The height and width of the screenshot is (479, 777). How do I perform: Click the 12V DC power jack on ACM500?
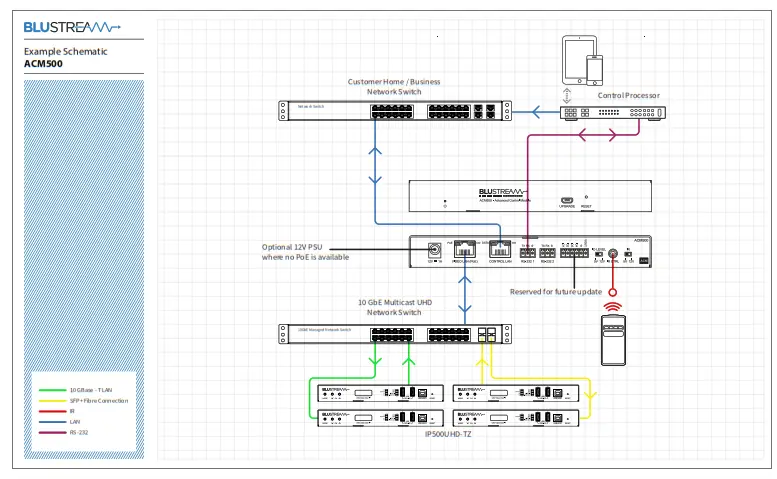(435, 249)
